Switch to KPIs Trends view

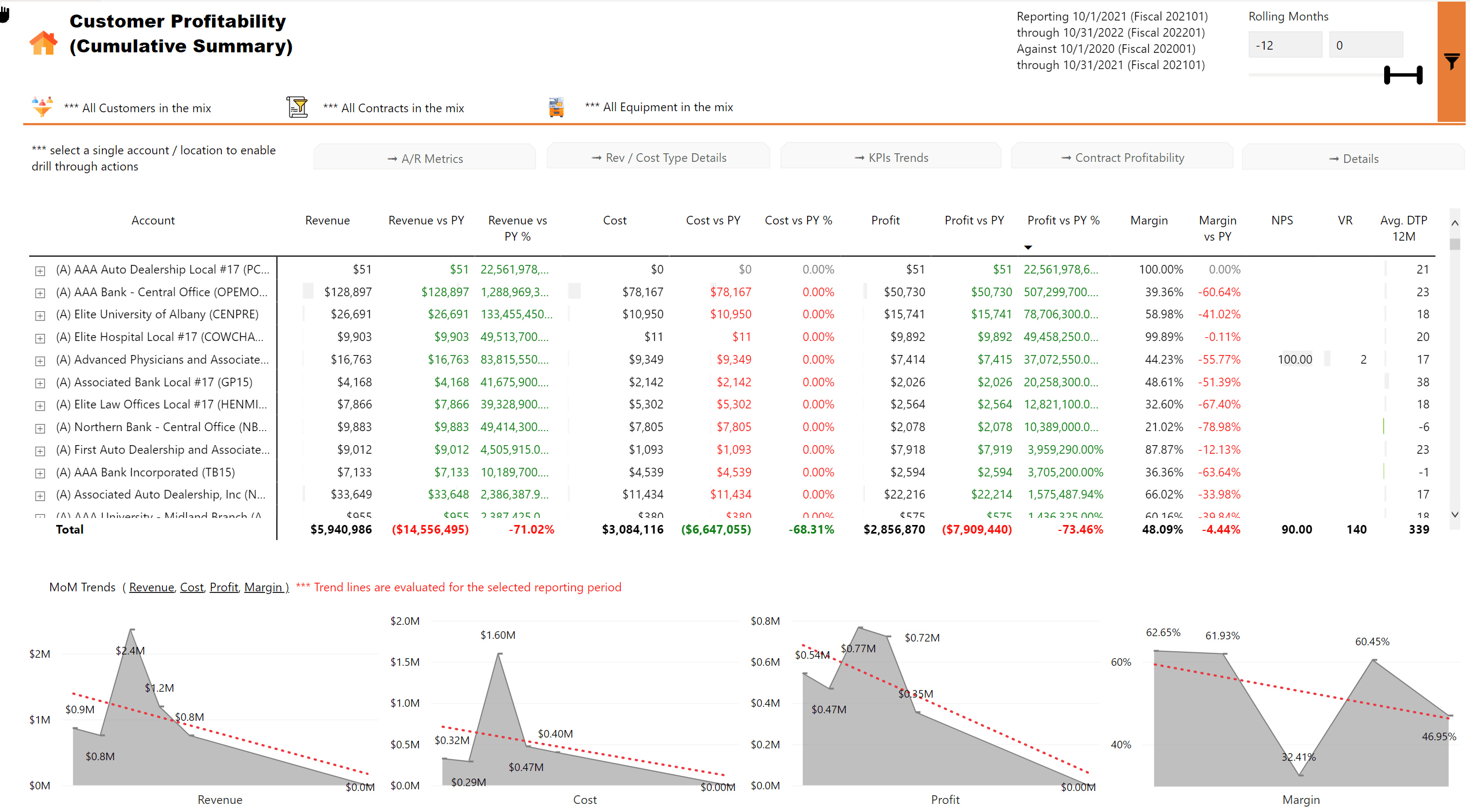click(890, 158)
